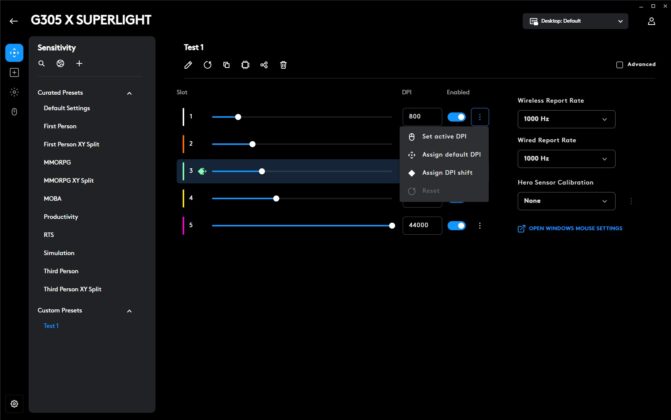Viewport: 671px width, 420px height.
Task: Toggle slot 1 enabled switch
Action: 457,117
